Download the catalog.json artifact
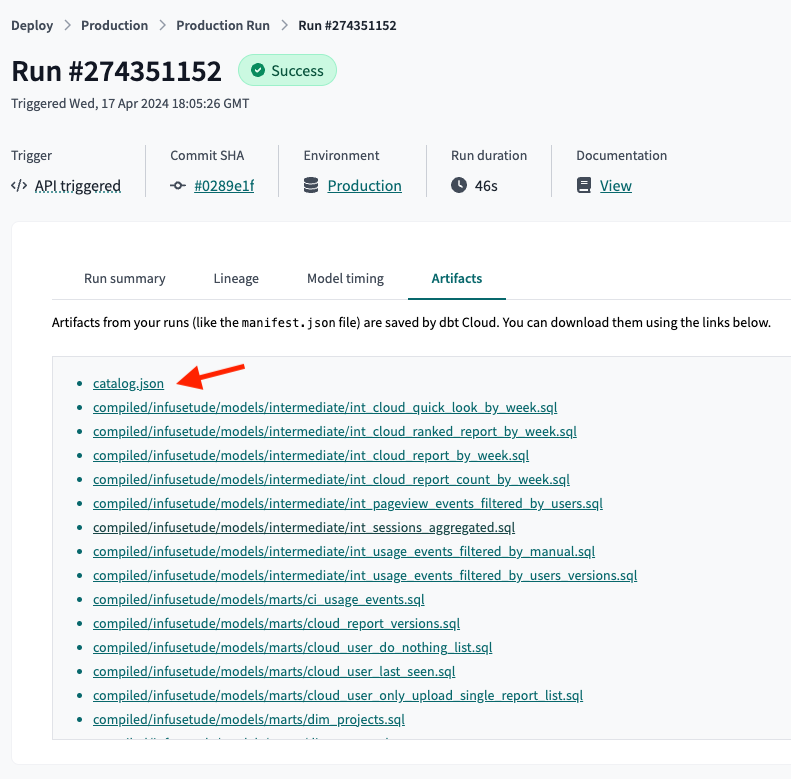The width and height of the screenshot is (791, 779). tap(128, 383)
